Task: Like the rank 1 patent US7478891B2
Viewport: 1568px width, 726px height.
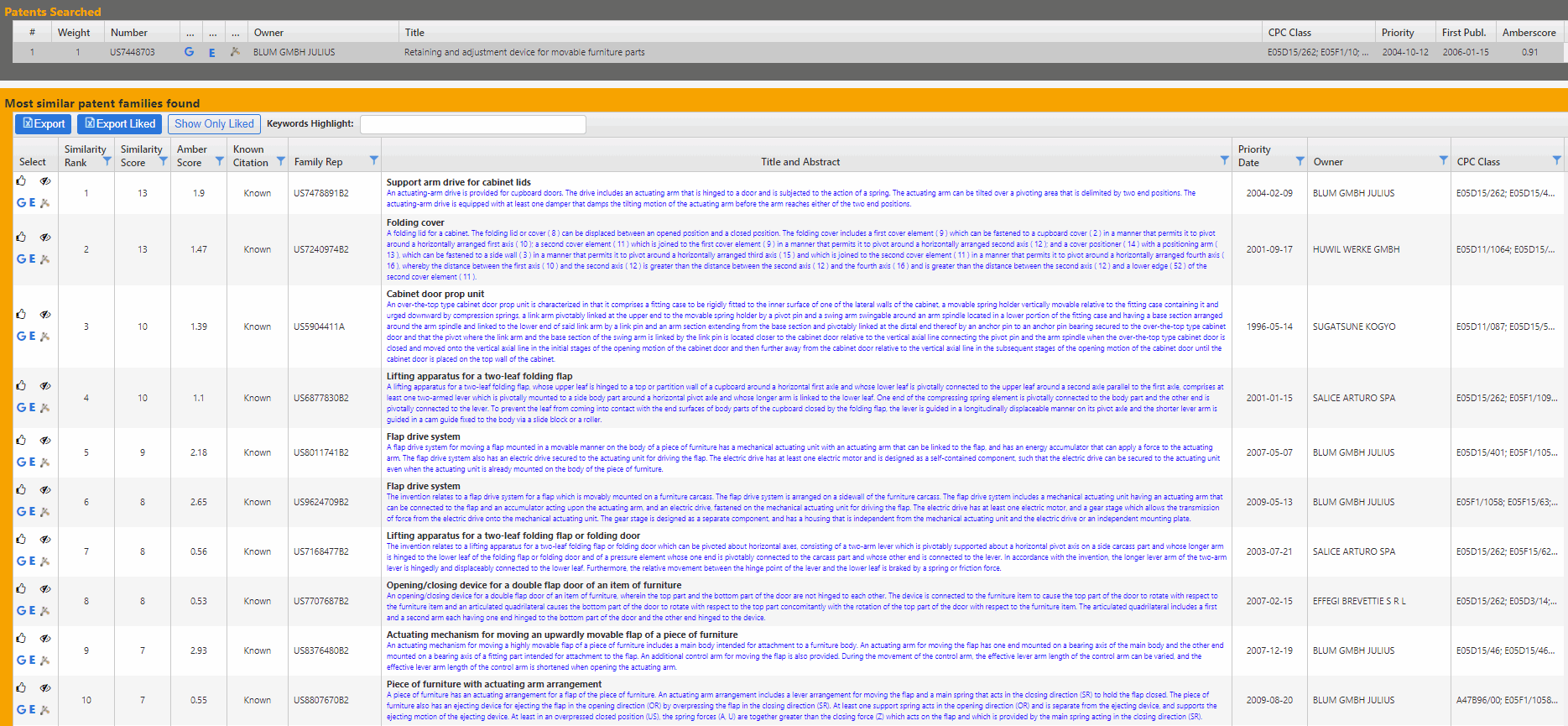Action: point(21,180)
